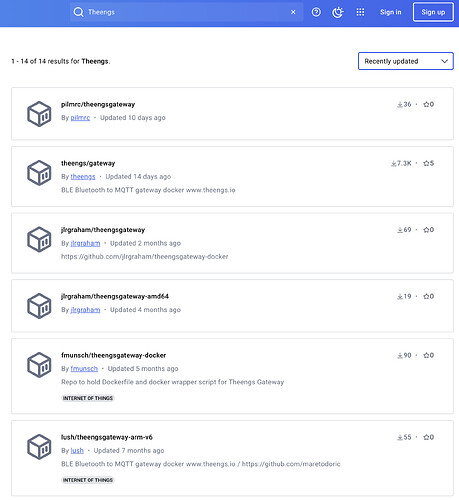Click Internet of Things tag on fmunsch card
The width and height of the screenshot is (459, 500).
coord(88,398)
